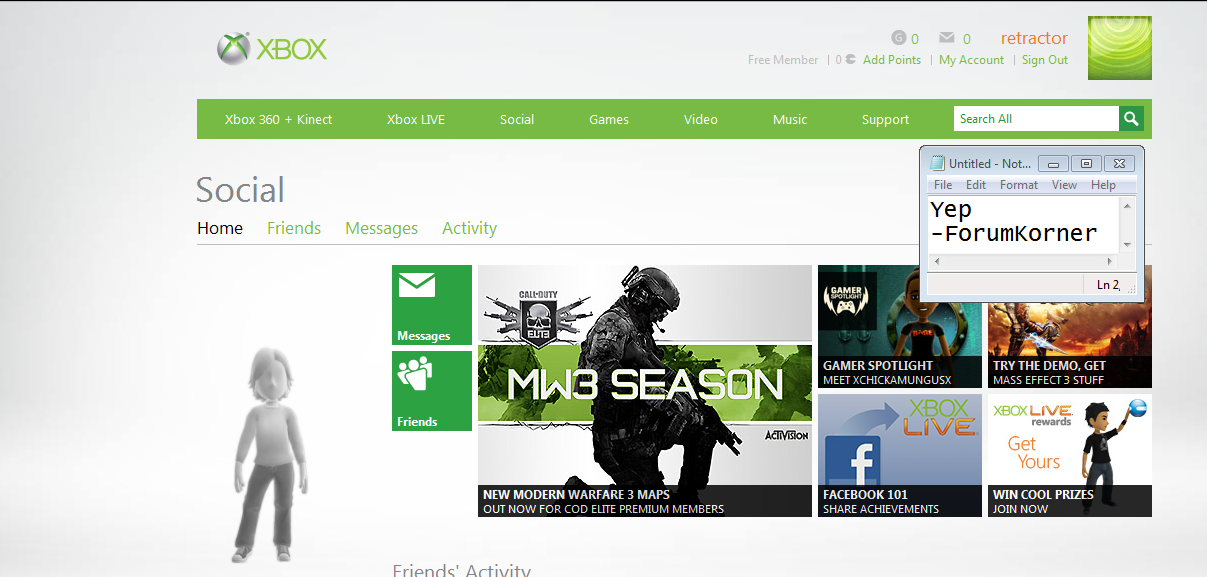Click the Sign Out link
Image resolution: width=1207 pixels, height=577 pixels.
pos(1045,60)
